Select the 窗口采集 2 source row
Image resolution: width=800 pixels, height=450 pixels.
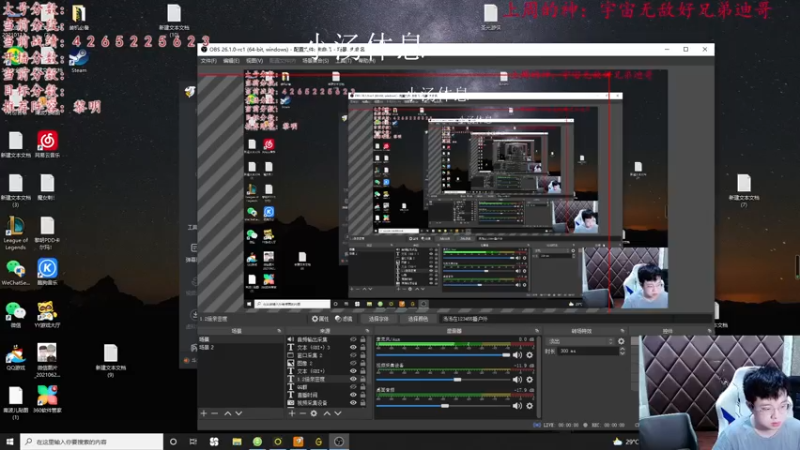click(x=327, y=355)
